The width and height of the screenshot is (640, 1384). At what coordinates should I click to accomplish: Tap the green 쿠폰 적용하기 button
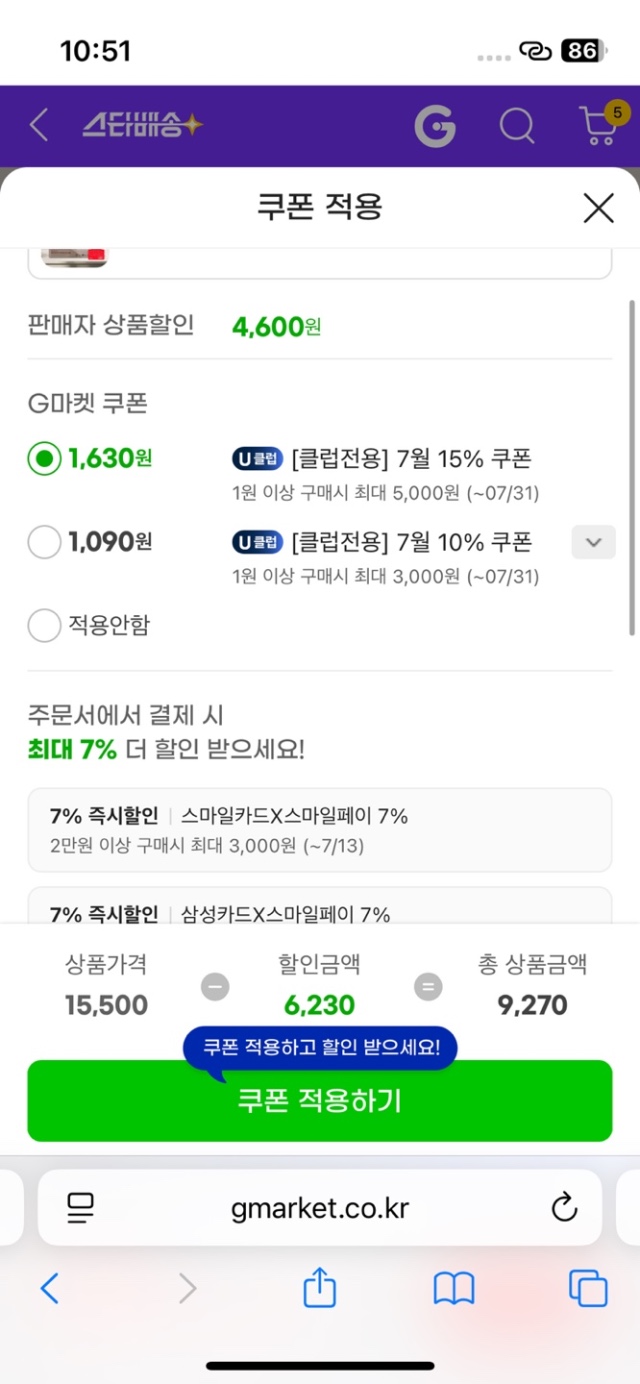pyautogui.click(x=319, y=1100)
